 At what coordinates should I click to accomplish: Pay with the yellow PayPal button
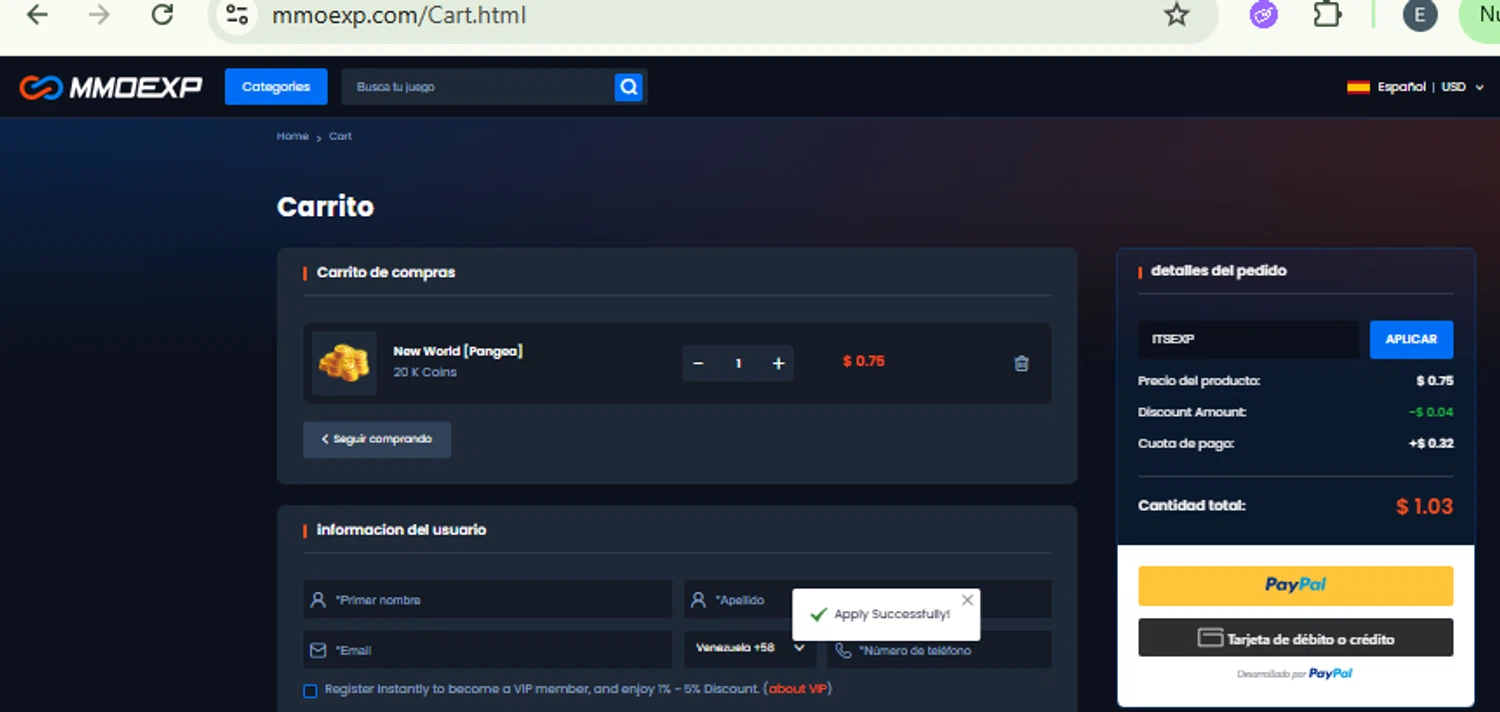1295,585
